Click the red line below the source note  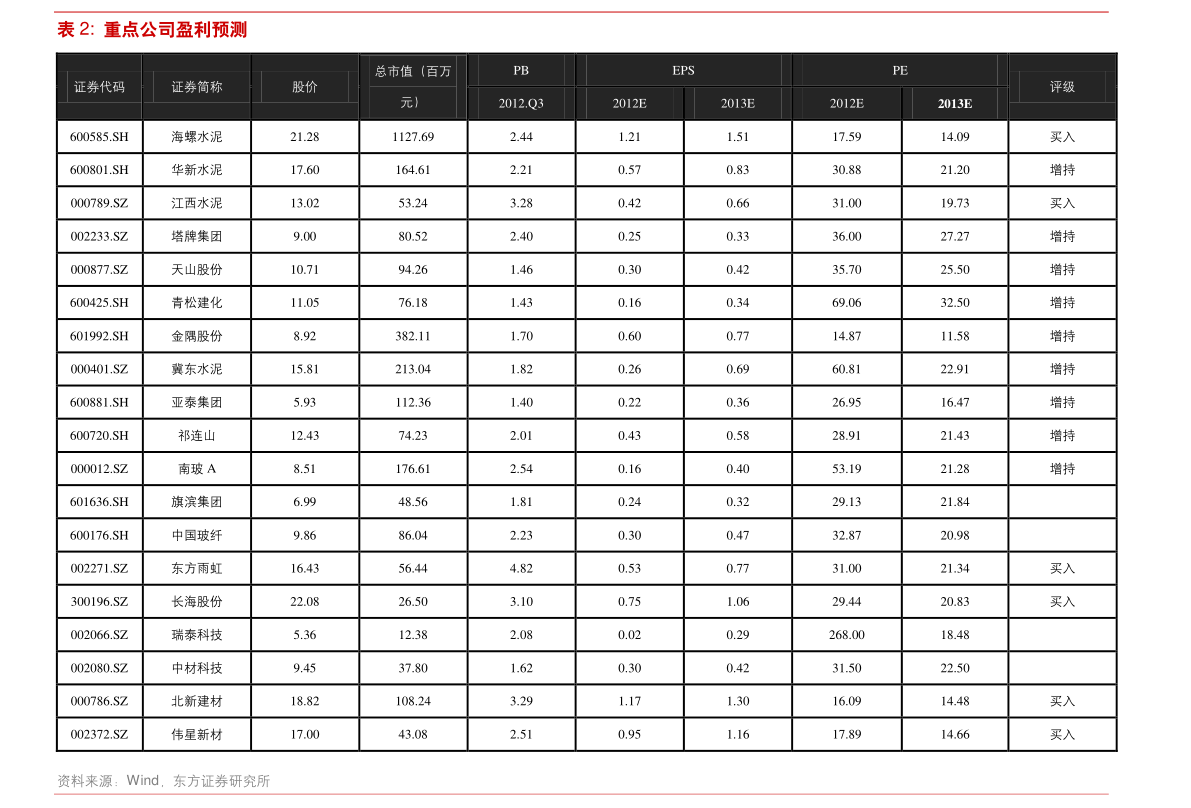pyautogui.click(x=581, y=794)
